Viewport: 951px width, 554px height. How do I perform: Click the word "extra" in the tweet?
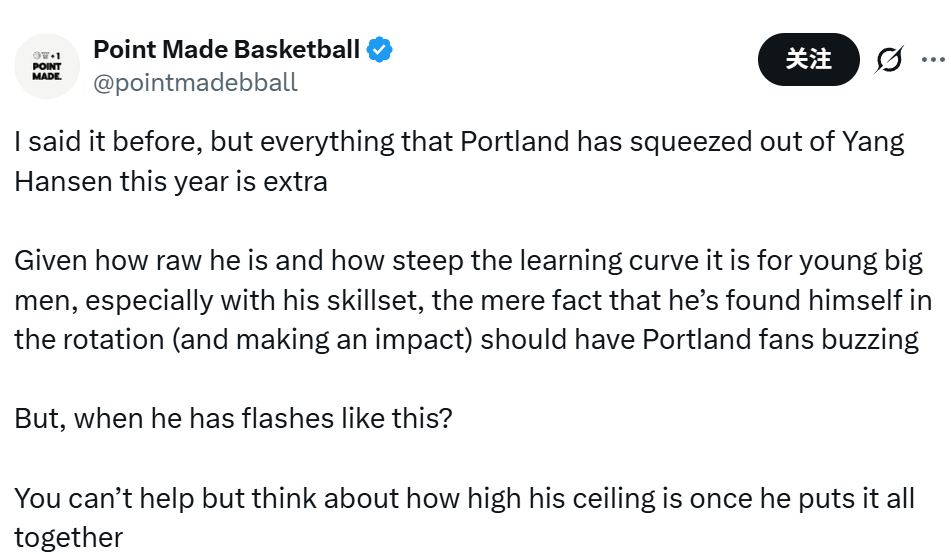pos(296,182)
